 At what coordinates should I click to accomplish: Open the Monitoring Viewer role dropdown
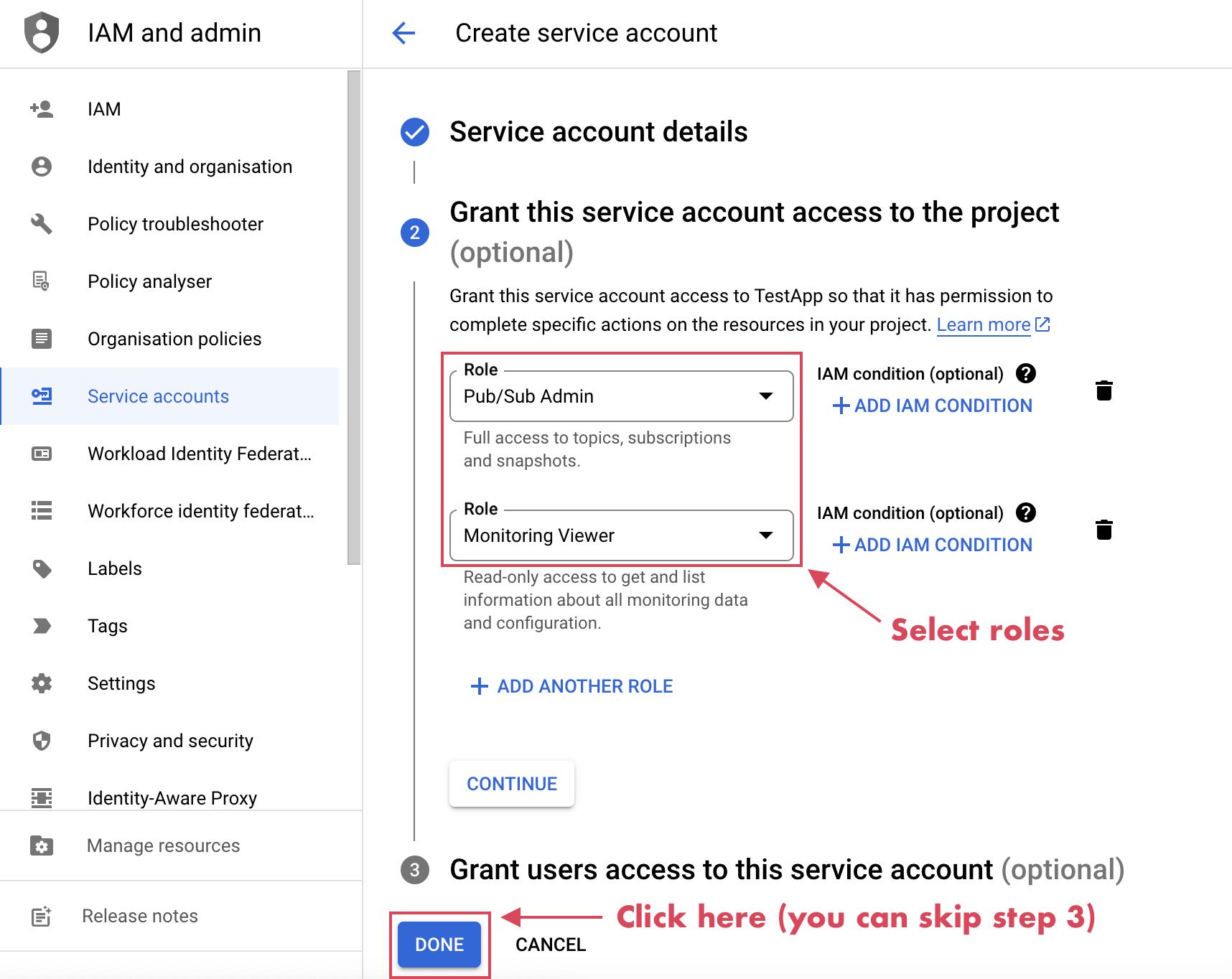(x=621, y=535)
